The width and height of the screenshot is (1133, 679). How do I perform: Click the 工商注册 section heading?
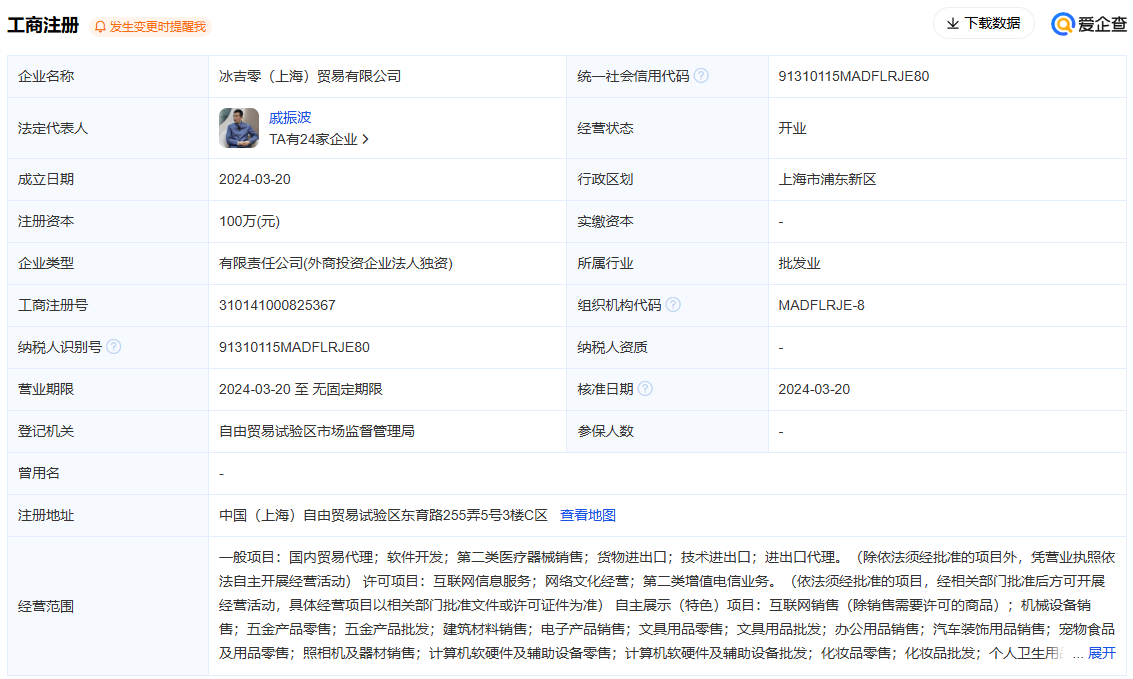pyautogui.click(x=43, y=26)
